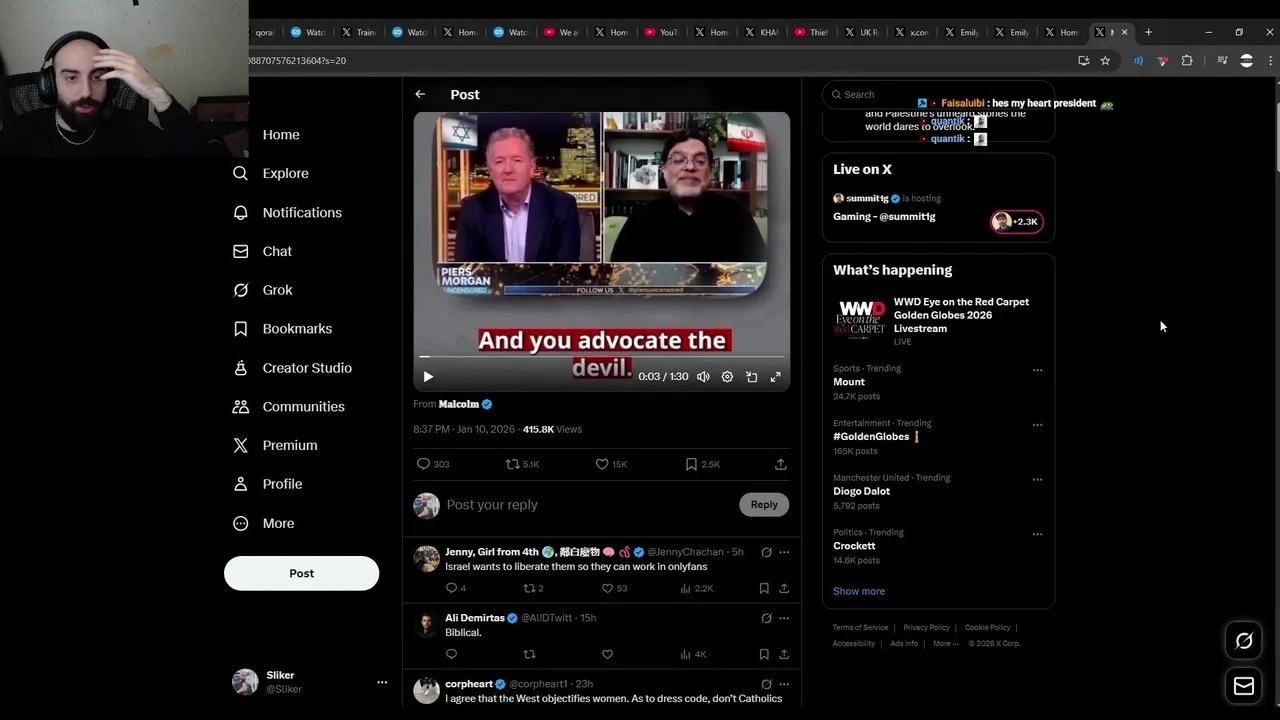Click the Communities people icon

point(240,407)
